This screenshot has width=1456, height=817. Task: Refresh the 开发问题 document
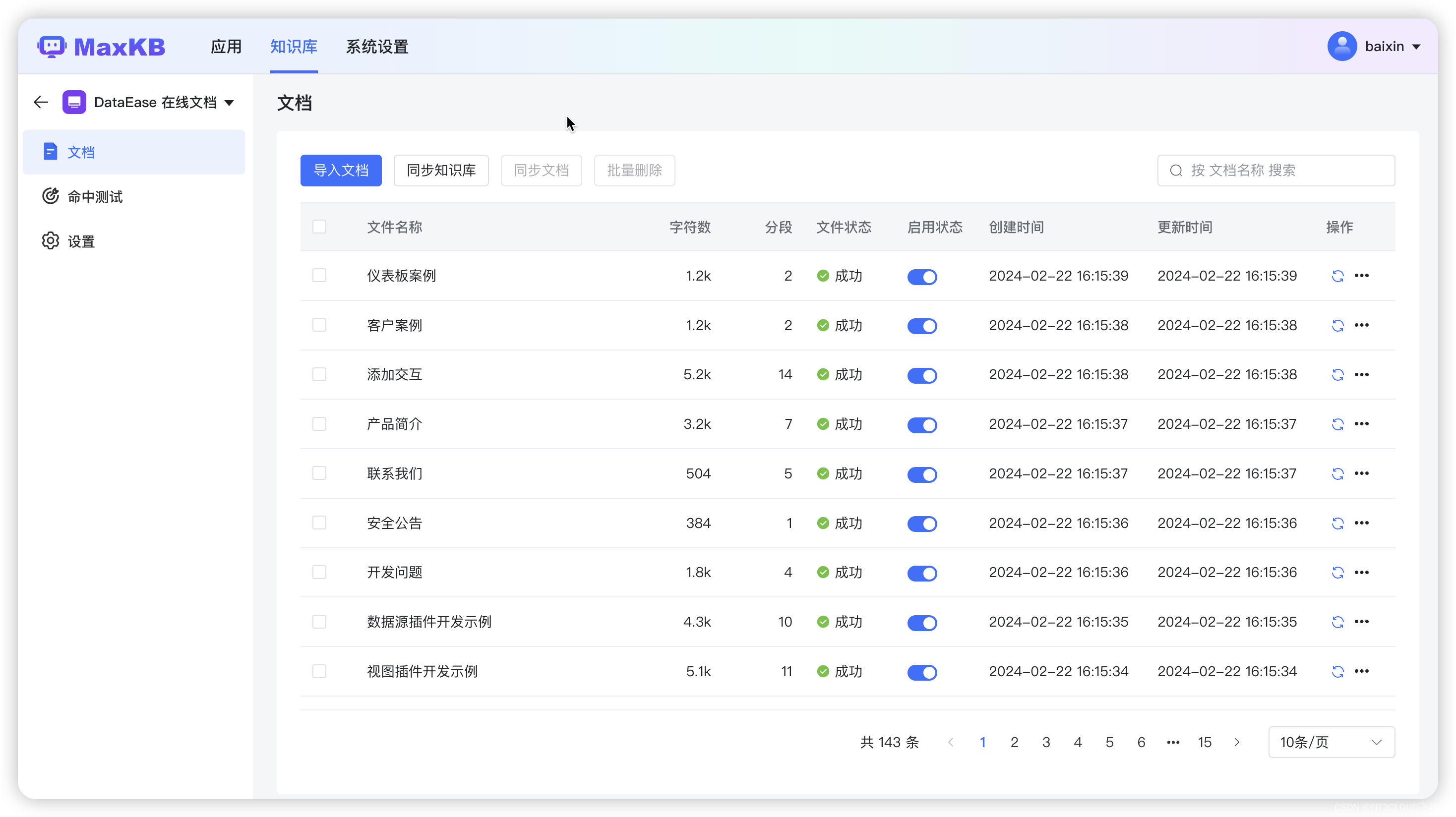tap(1337, 573)
